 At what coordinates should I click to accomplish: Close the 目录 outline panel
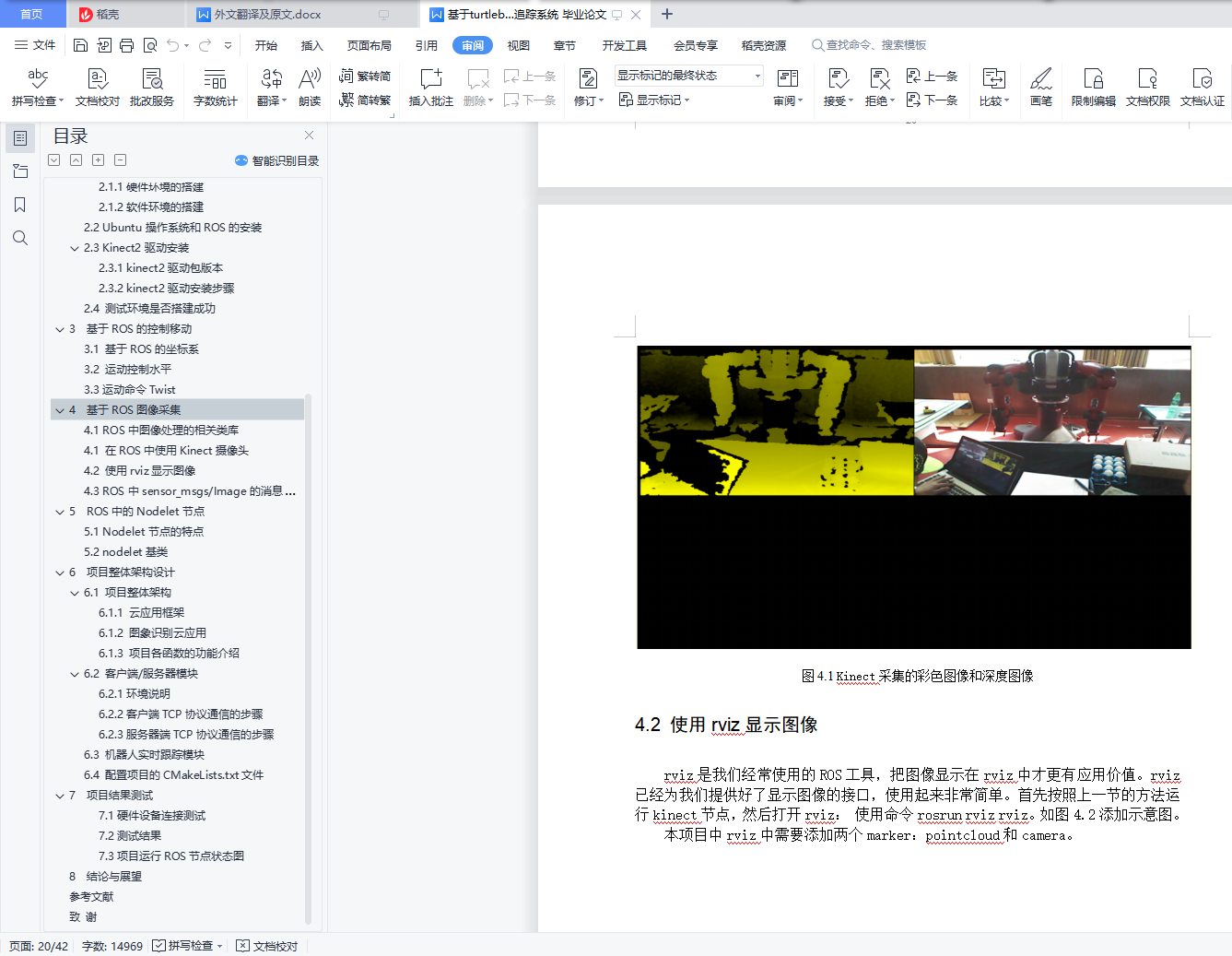click(310, 135)
